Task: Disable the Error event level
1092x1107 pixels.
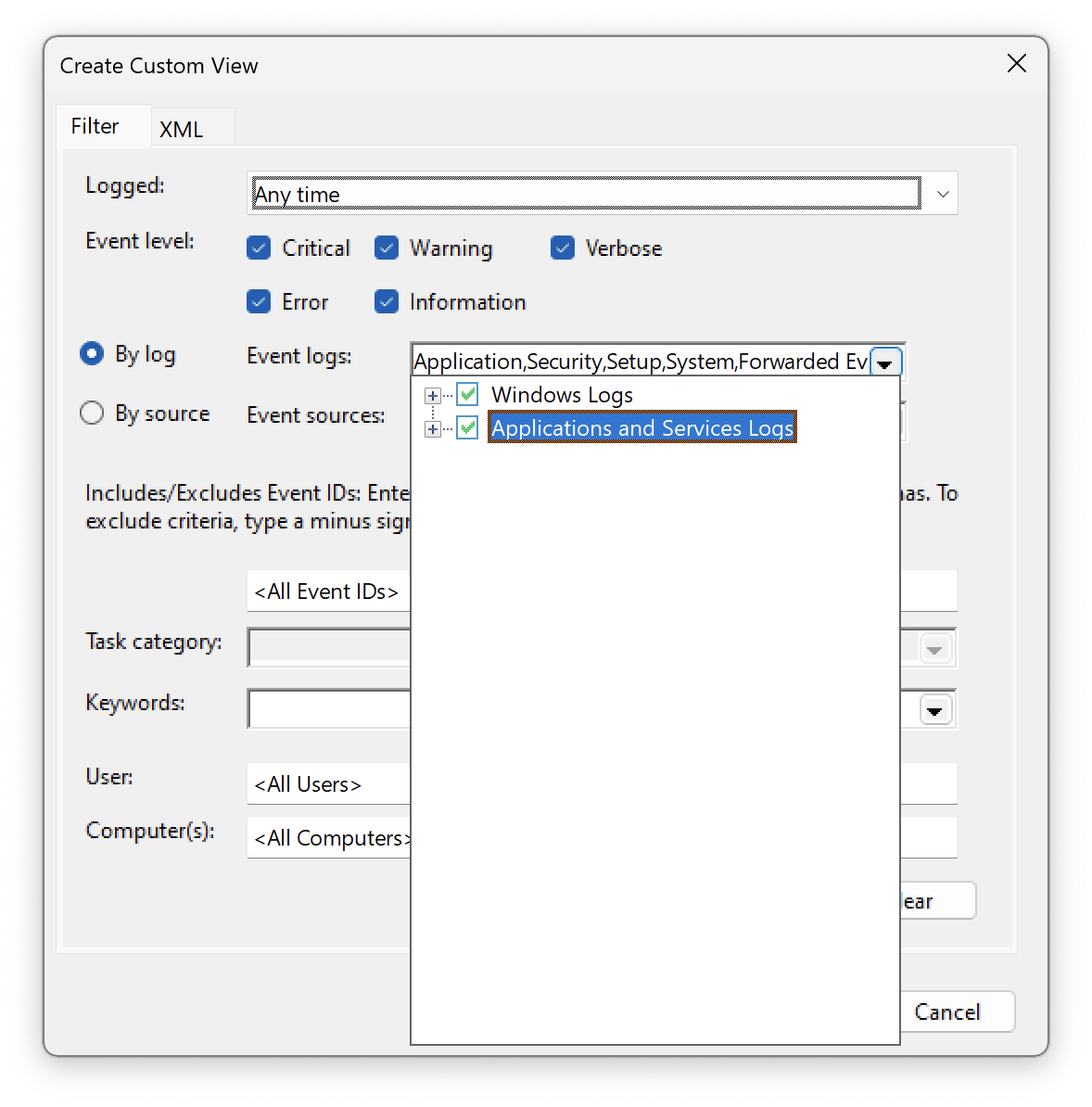Action: [x=260, y=301]
